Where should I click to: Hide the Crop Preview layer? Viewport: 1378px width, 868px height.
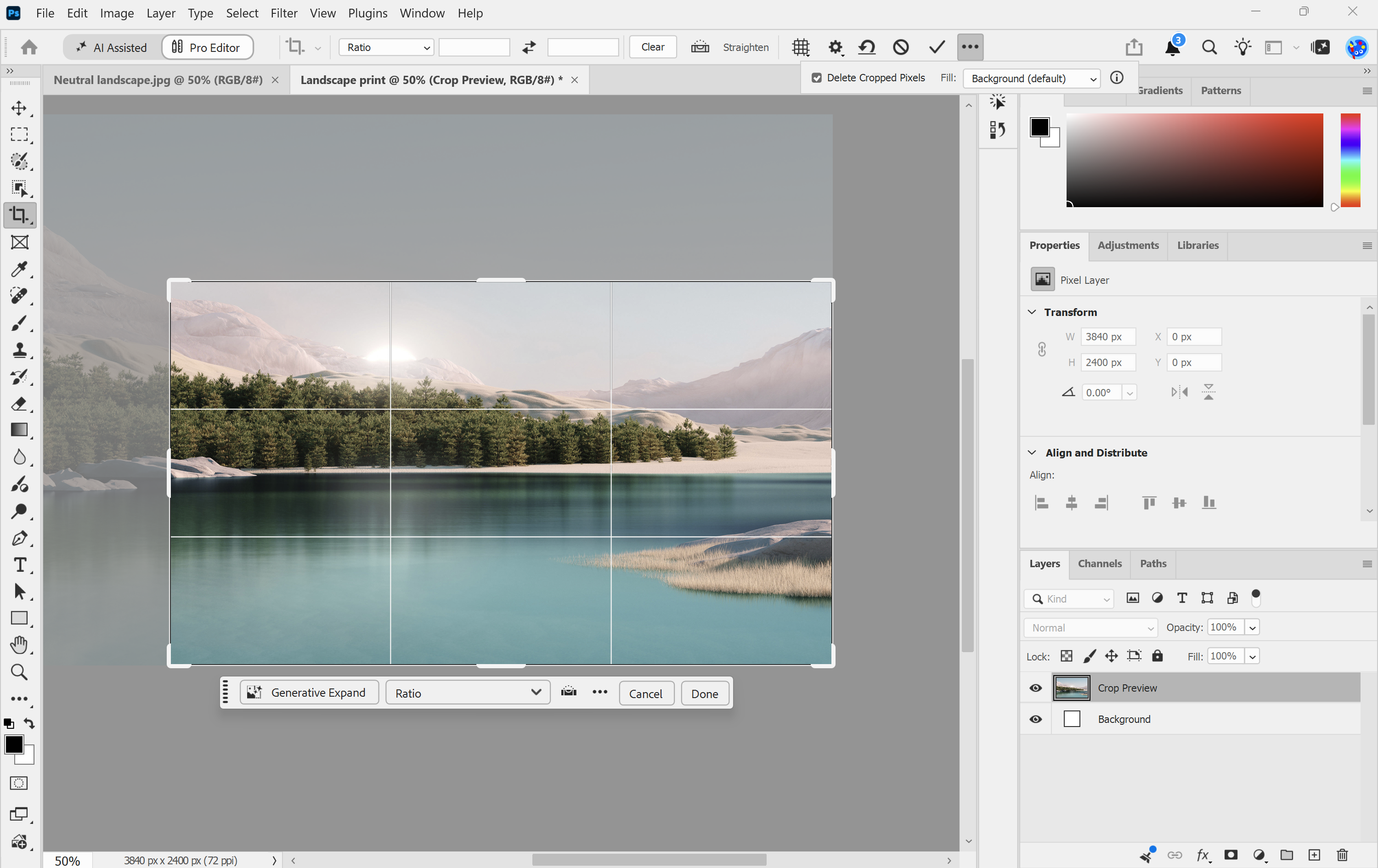pos(1036,688)
